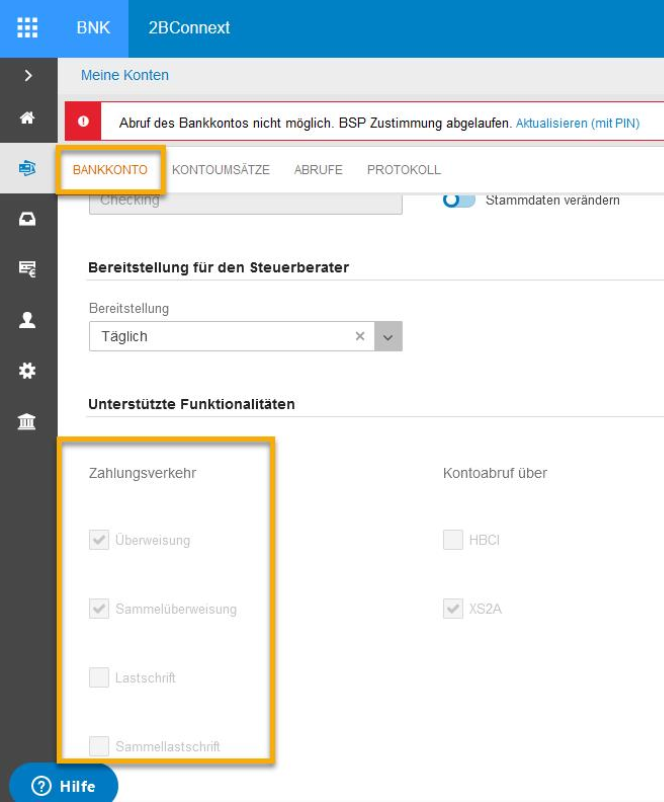This screenshot has height=802, width=664.
Task: Toggle the Überweisung checkbox
Action: (99, 540)
